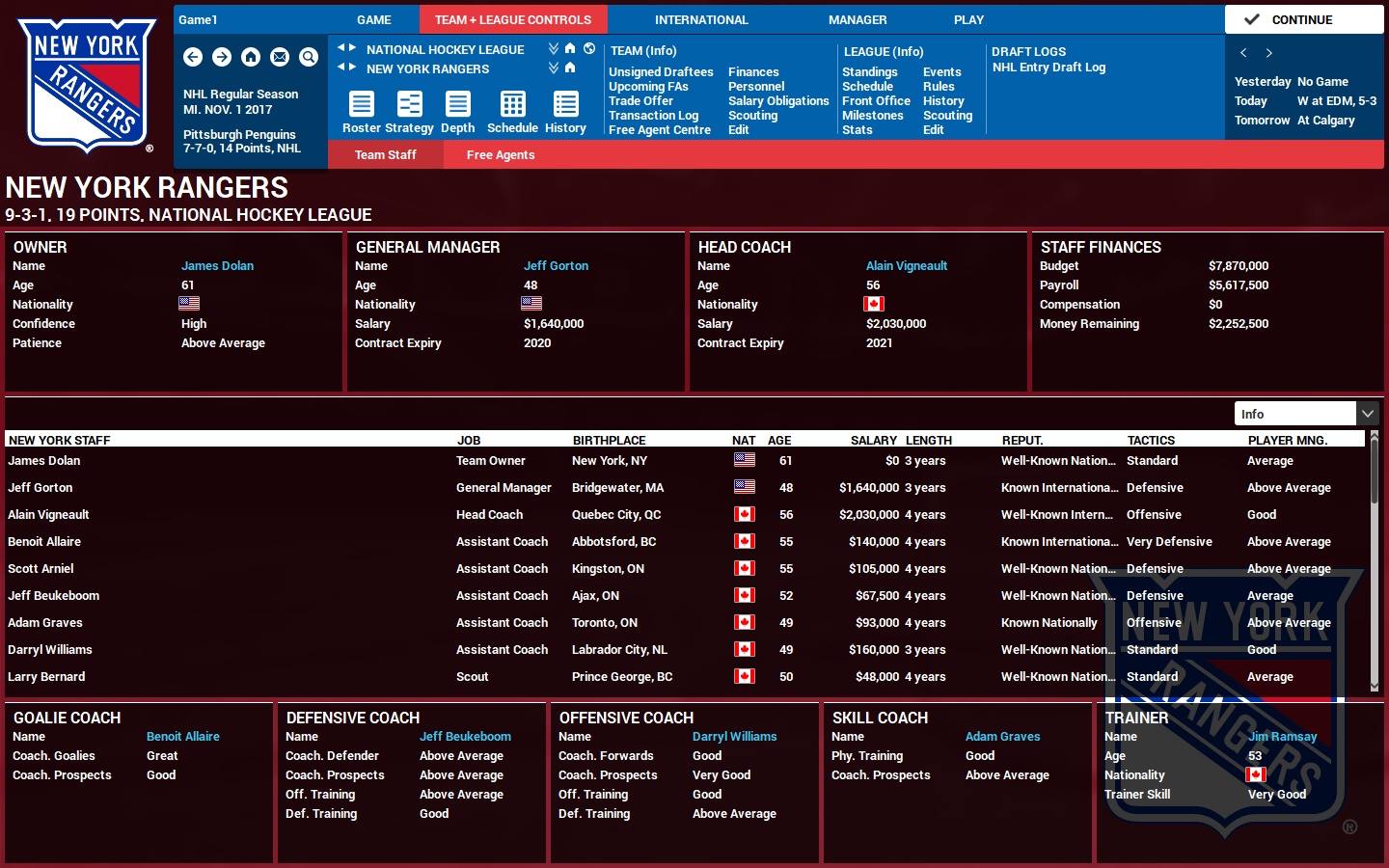
Task: Expand the New York Rangers double-chevron
Action: coord(553,68)
